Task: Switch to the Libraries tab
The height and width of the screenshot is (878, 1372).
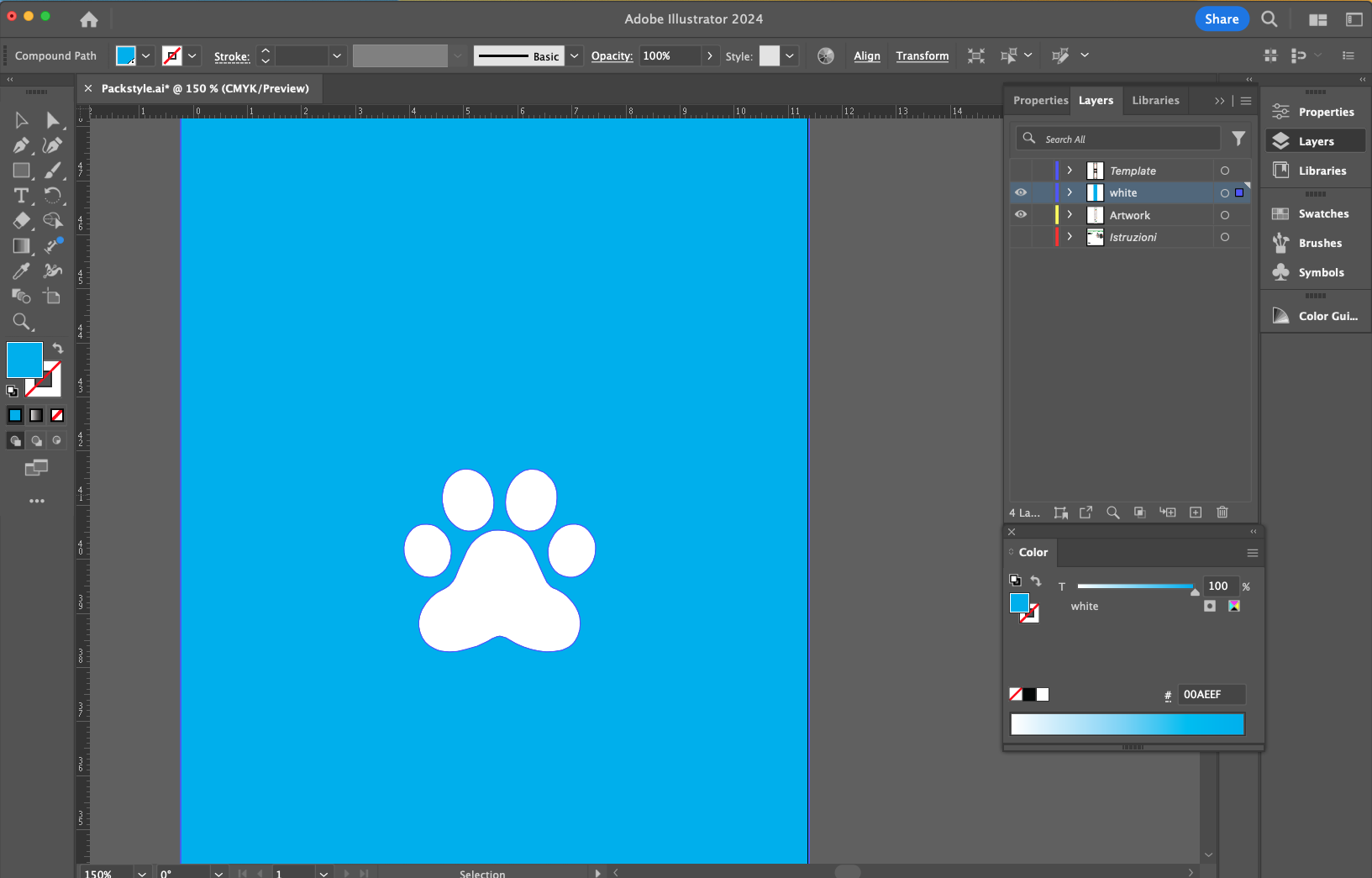Action: coord(1155,101)
